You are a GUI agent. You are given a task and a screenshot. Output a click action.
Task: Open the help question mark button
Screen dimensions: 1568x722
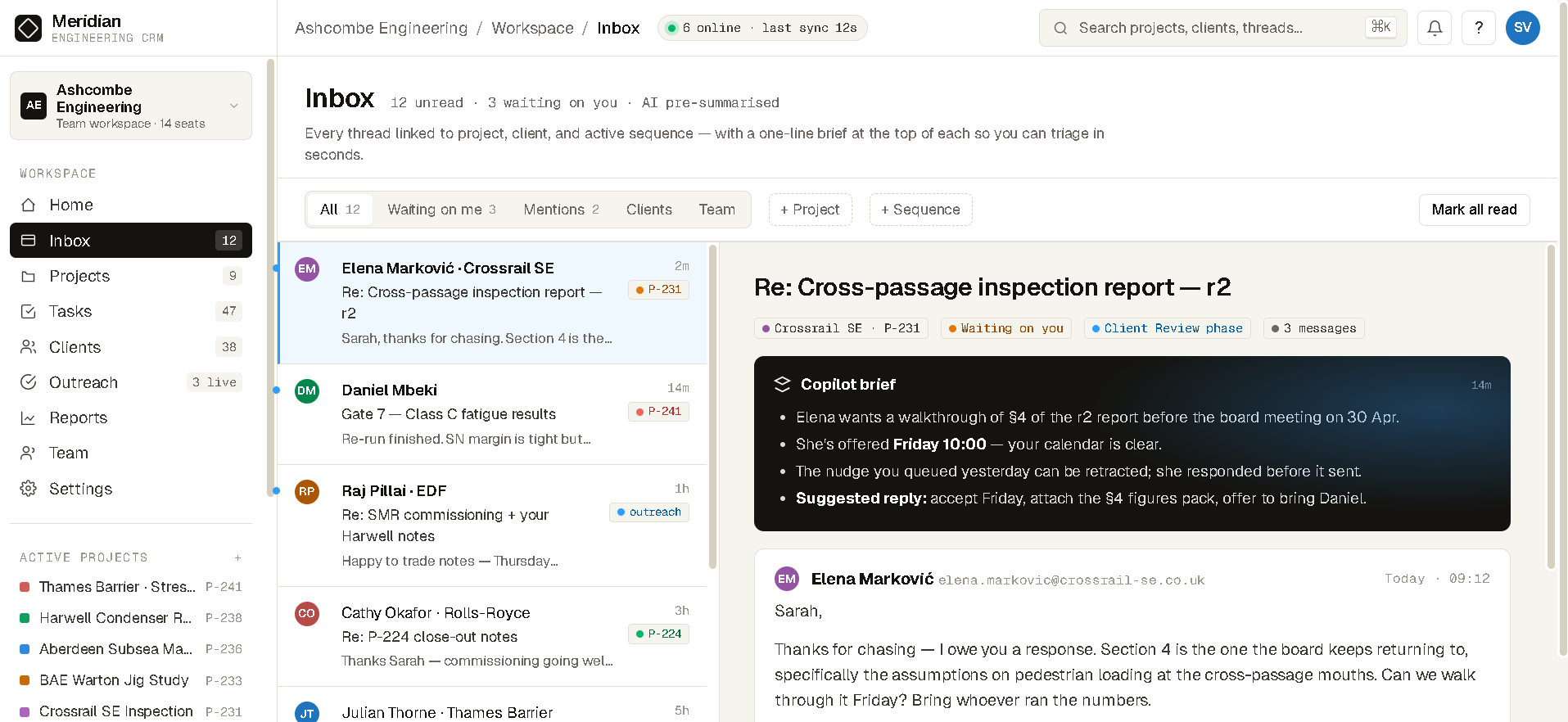(x=1479, y=28)
